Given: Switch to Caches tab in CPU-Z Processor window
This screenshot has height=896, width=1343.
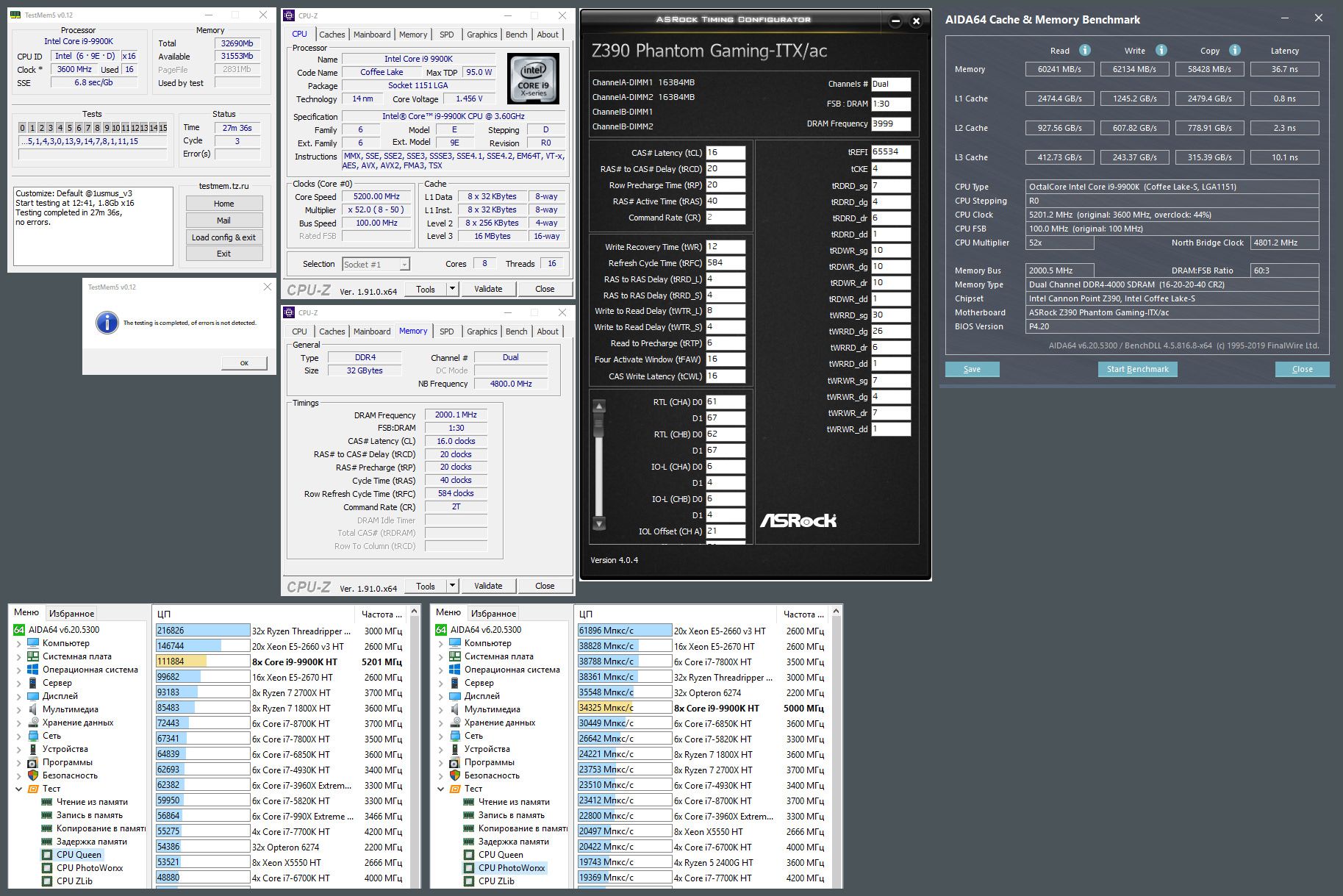Looking at the screenshot, I should coord(332,35).
